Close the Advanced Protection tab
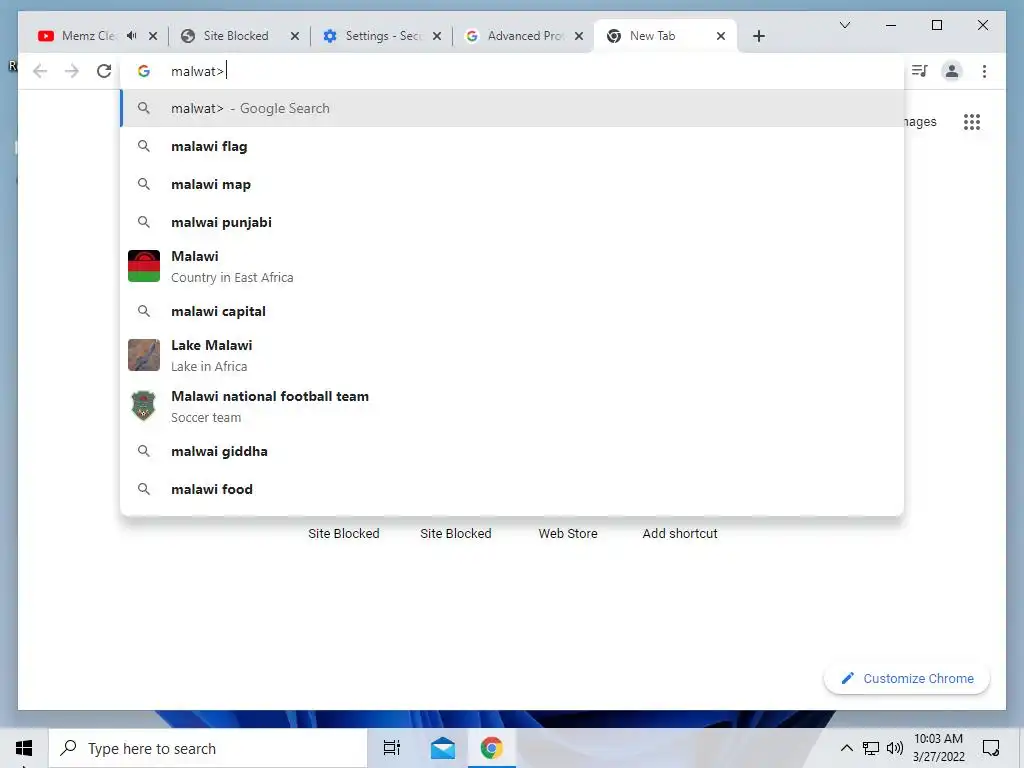 [x=579, y=36]
